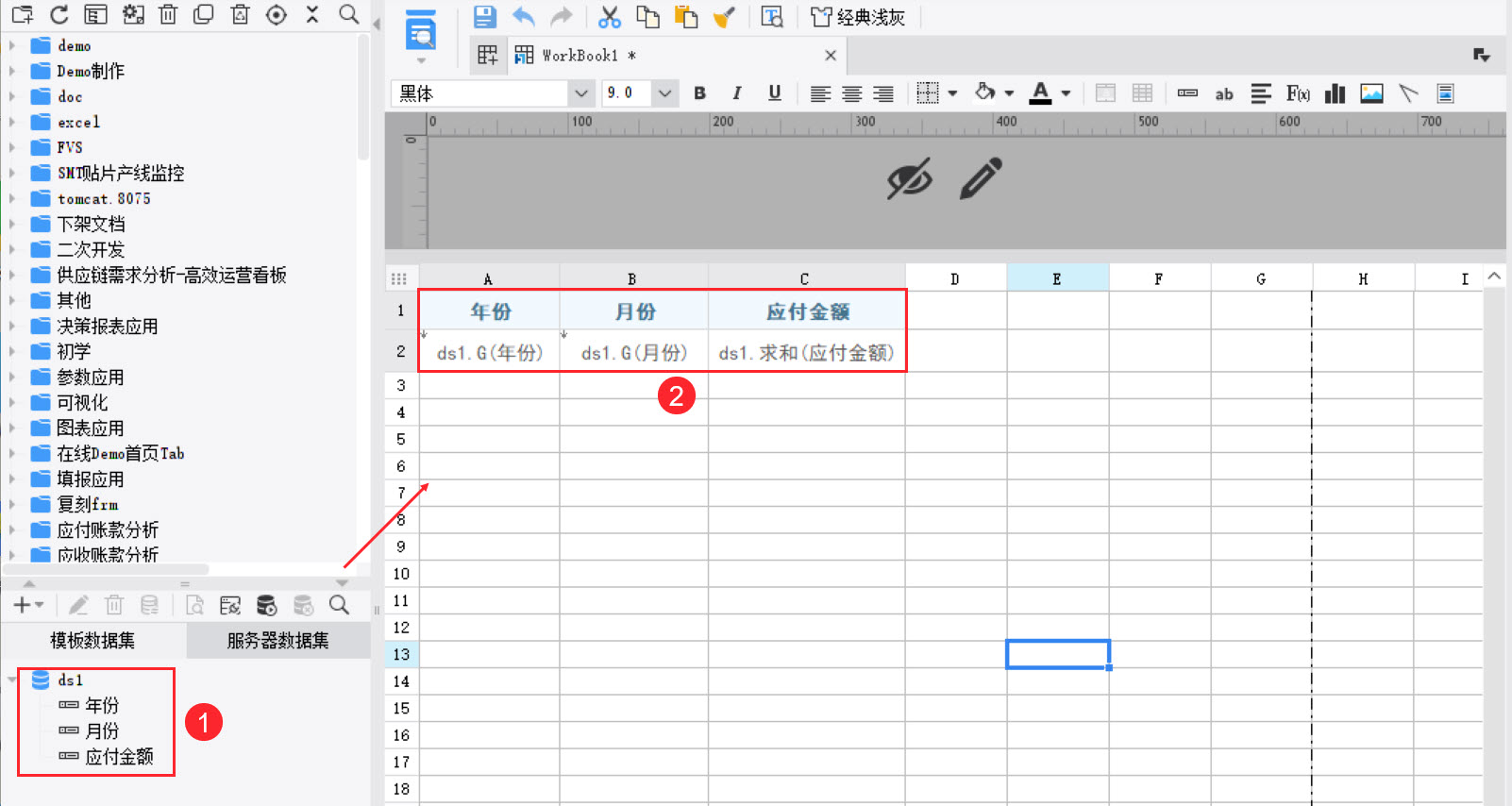Search datasets with magnifier icon
The image size is (1512, 806).
point(339,605)
